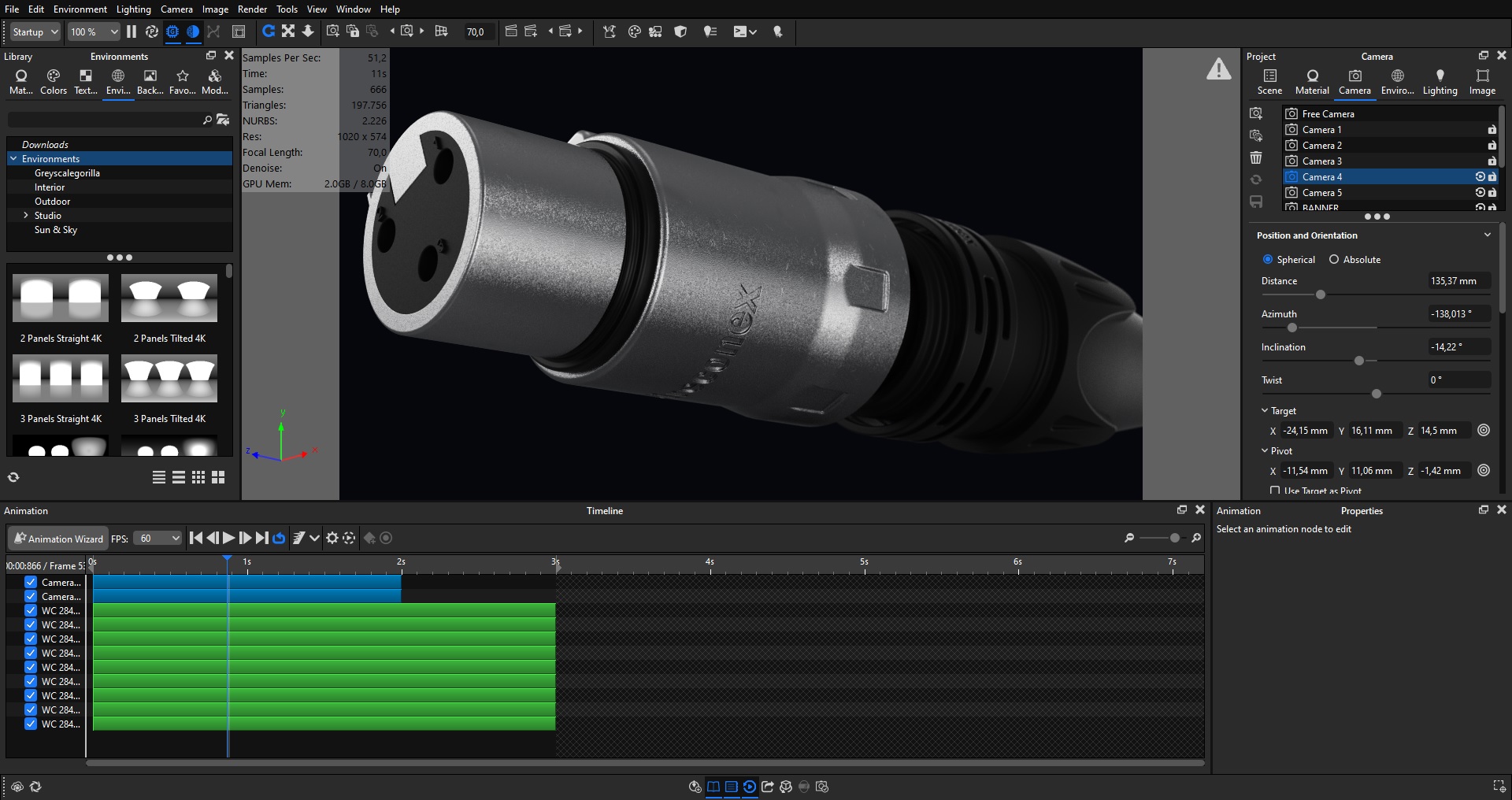This screenshot has width=1512, height=800.
Task: Open the FPS dropdown
Action: [157, 538]
